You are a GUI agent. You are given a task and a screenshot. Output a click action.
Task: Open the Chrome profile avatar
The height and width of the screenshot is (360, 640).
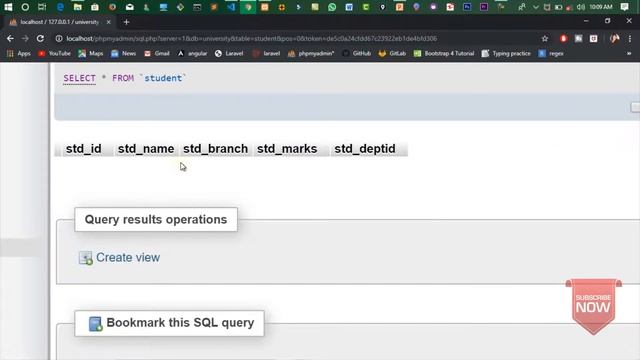point(614,38)
